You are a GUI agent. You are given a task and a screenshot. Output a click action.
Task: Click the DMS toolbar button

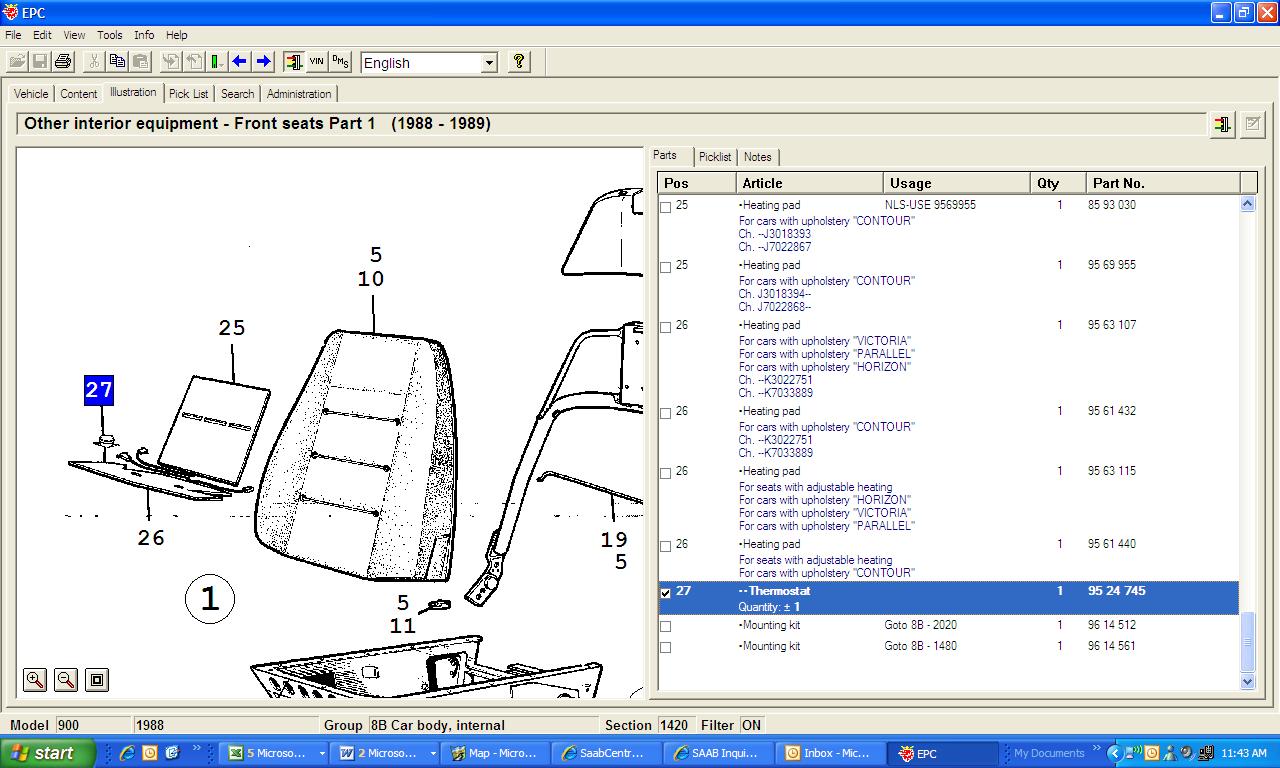tap(341, 62)
